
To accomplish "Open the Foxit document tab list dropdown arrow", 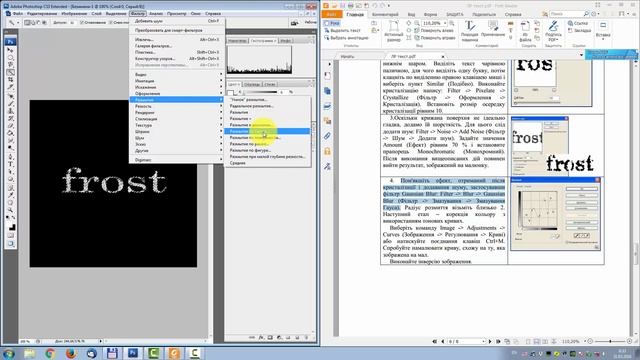I will click(x=581, y=56).
